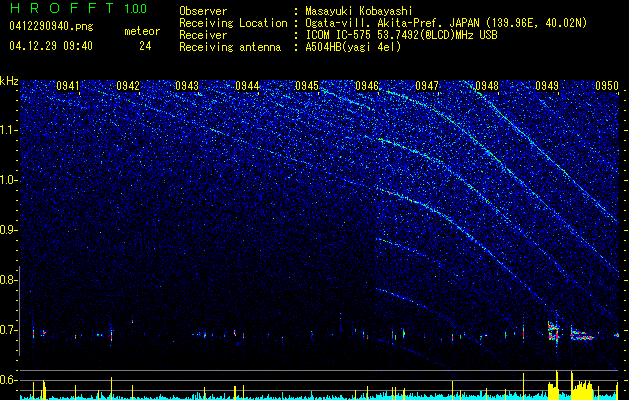Click the 0946 time marker
The width and height of the screenshot is (629, 400).
click(367, 86)
